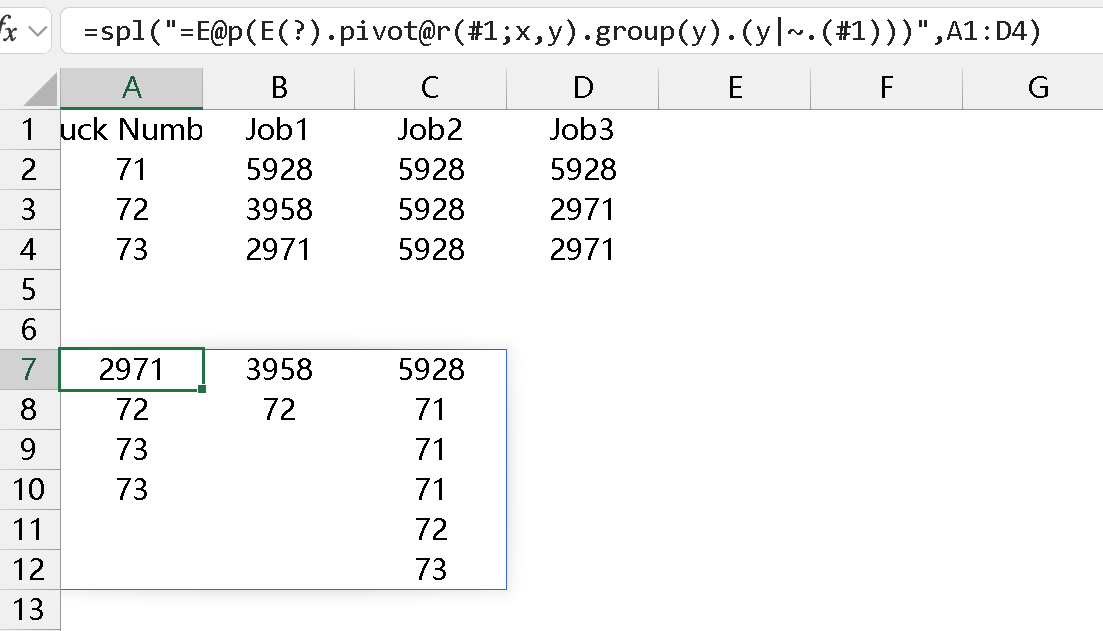Click column G header
The image size is (1103, 631).
[x=1038, y=88]
